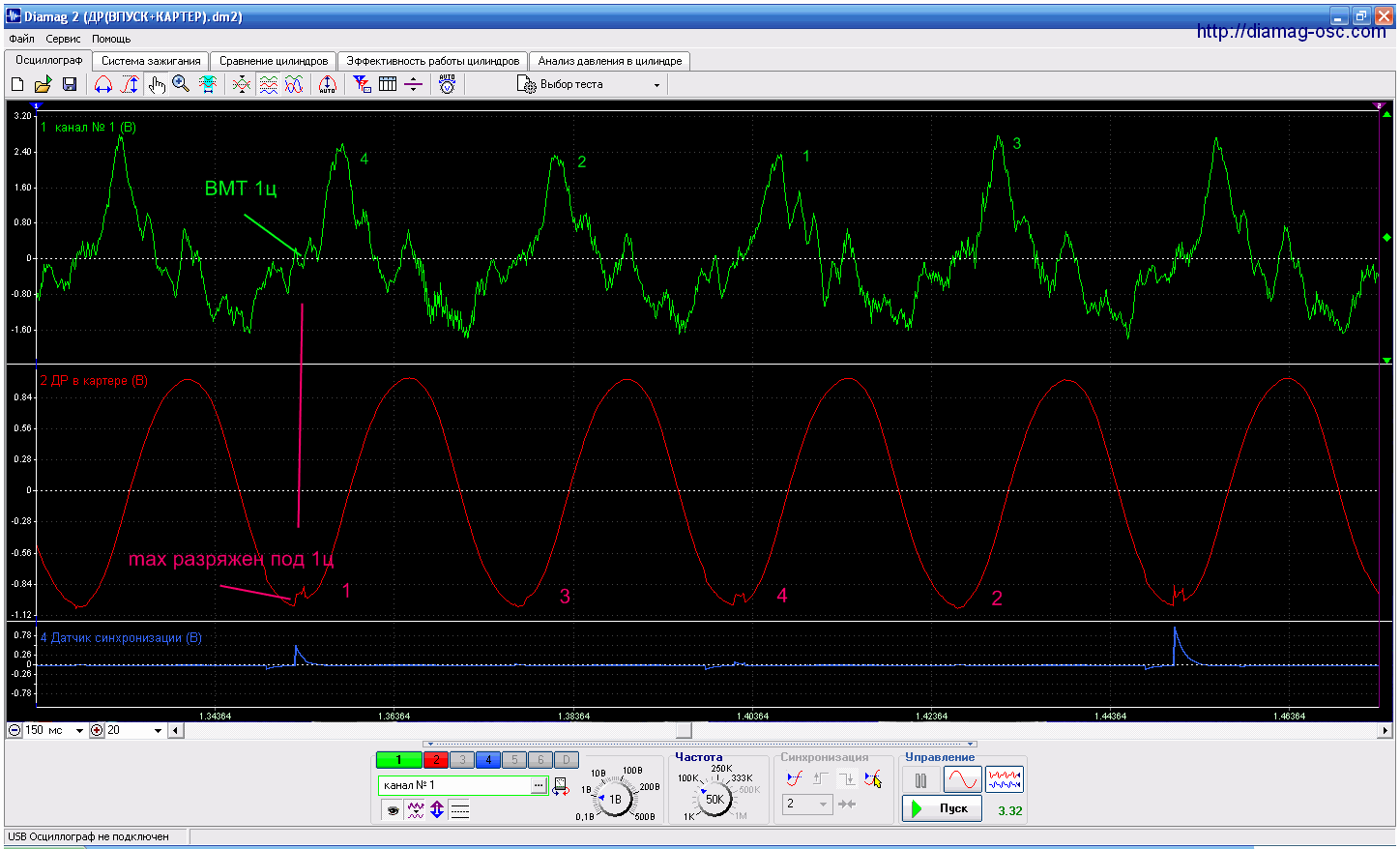Click the minus zoom-out time button
Screen dimensions: 1400x849
[15, 730]
